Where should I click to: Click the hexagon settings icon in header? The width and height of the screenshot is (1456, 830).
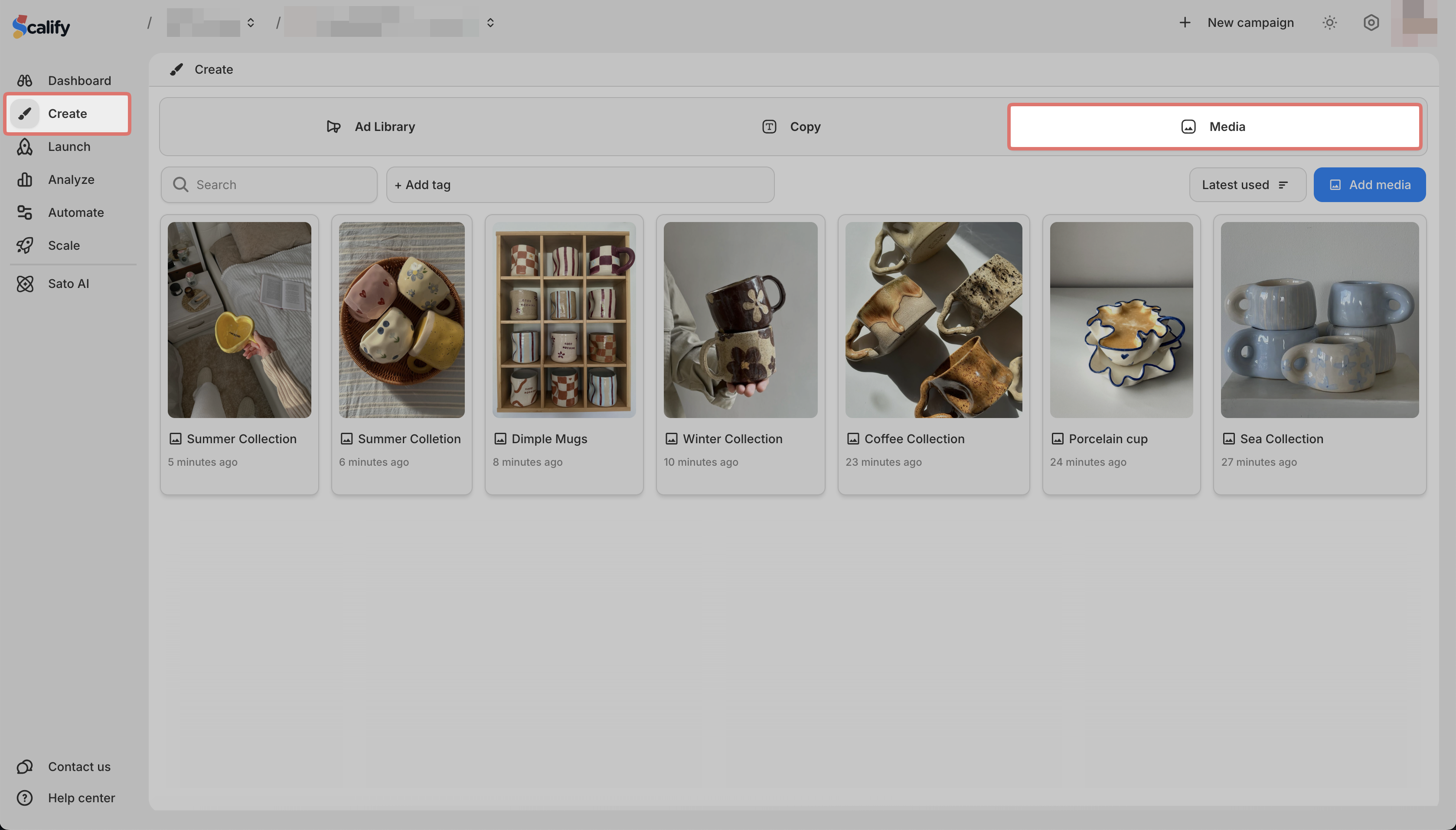coord(1371,23)
